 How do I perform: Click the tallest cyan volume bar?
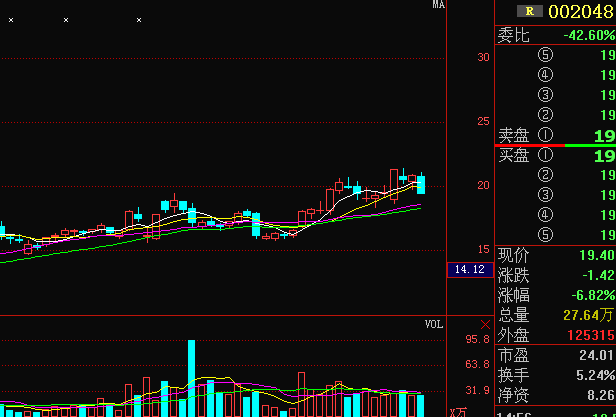click(191, 378)
